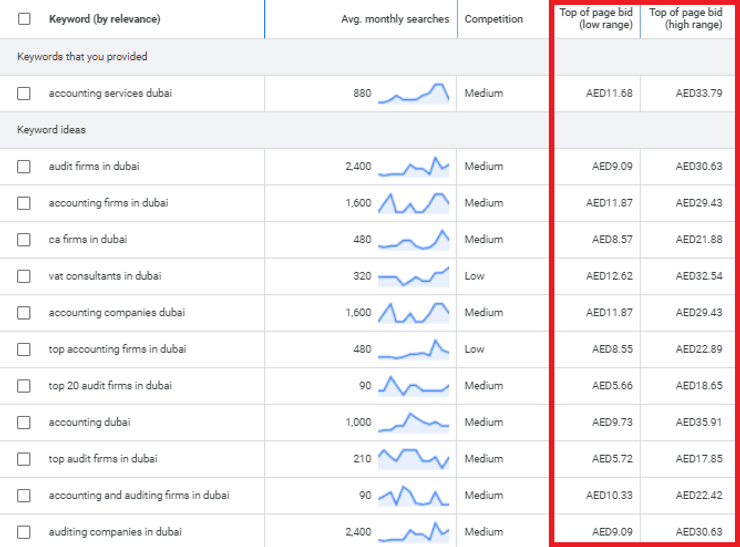
Task: Click Medium competition for accounting services dubai
Action: [484, 93]
